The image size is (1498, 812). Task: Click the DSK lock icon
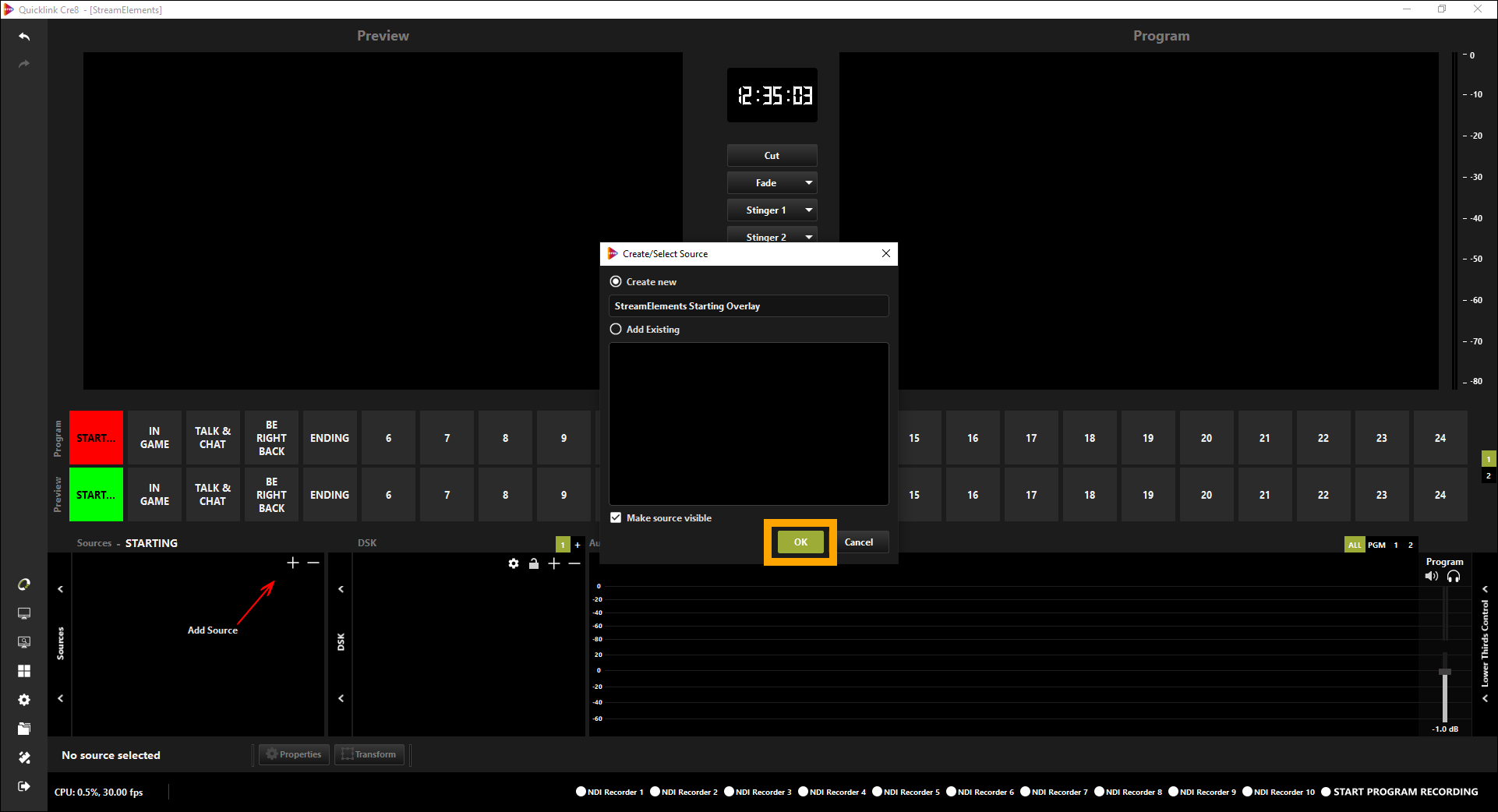(534, 563)
